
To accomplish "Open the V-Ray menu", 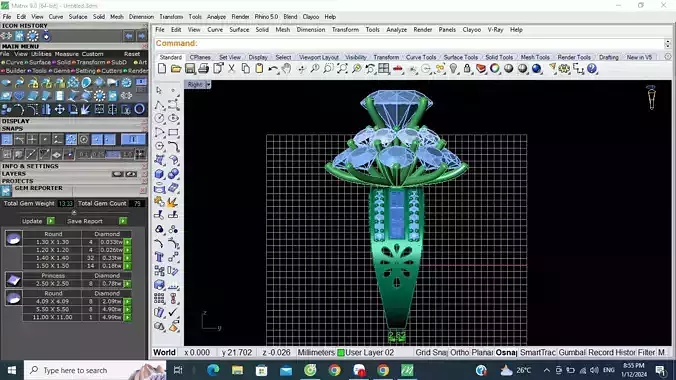I will 495,30.
